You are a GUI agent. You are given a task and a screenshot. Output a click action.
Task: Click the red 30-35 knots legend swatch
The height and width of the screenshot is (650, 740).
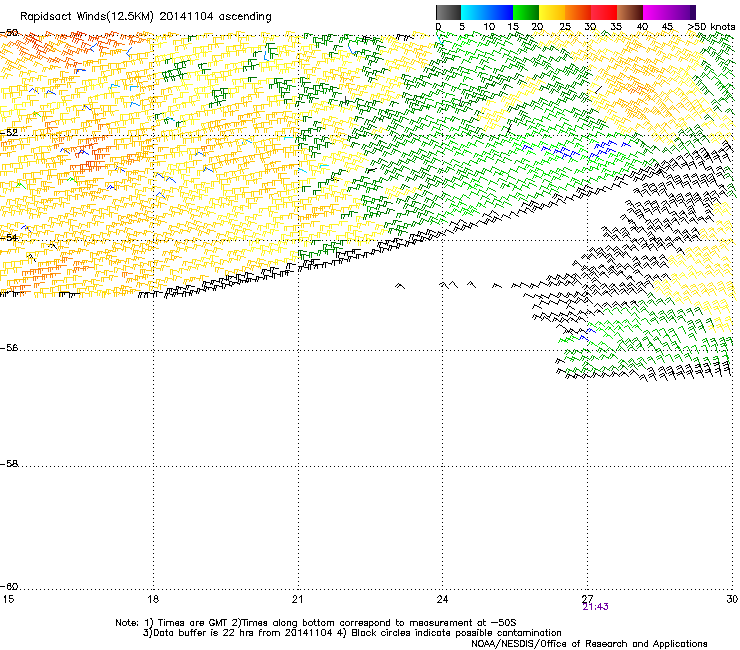tap(604, 12)
